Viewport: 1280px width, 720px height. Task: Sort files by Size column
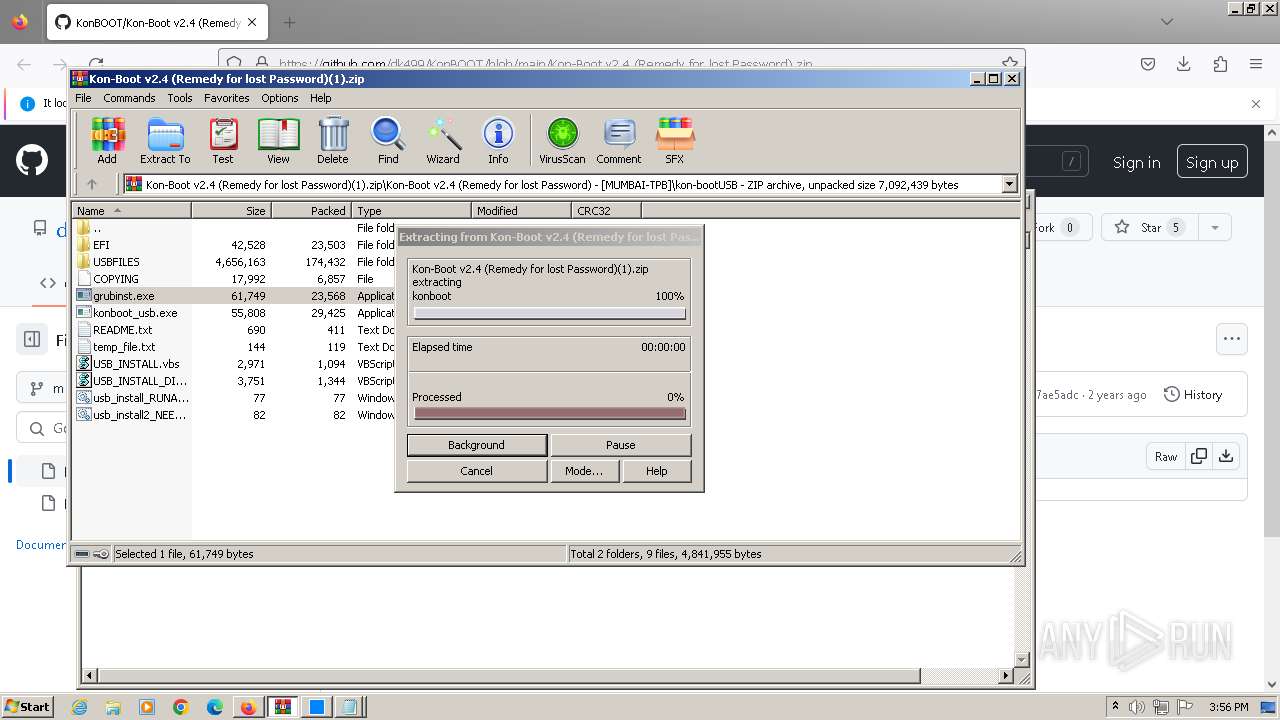click(x=231, y=211)
